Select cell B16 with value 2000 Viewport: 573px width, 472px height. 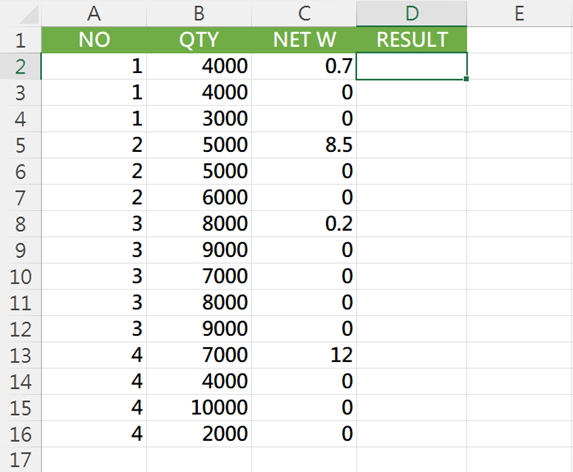point(199,434)
